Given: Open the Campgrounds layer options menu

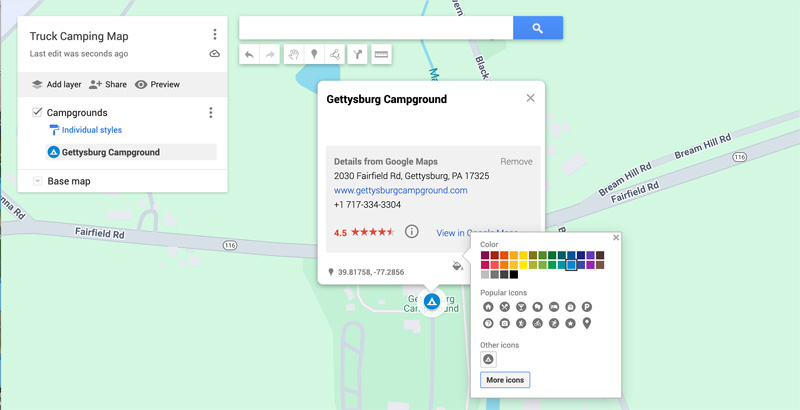Looking at the screenshot, I should (210, 113).
